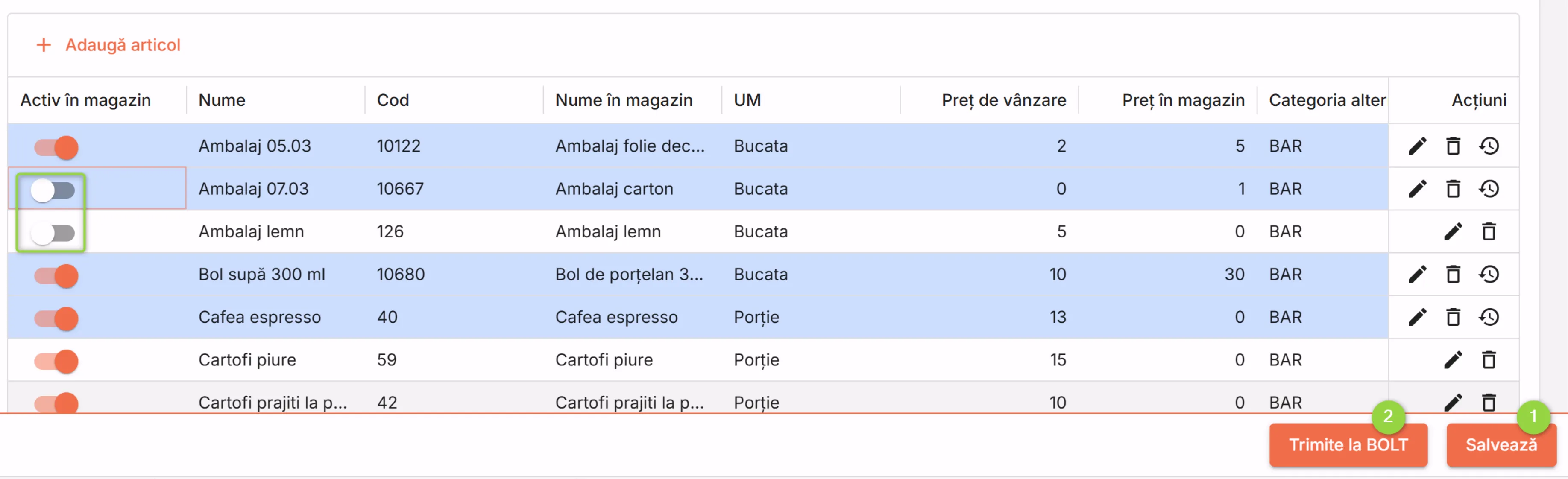Viewport: 1568px width, 479px height.
Task: Activate the Ambalaj lemn toggle
Action: [53, 233]
